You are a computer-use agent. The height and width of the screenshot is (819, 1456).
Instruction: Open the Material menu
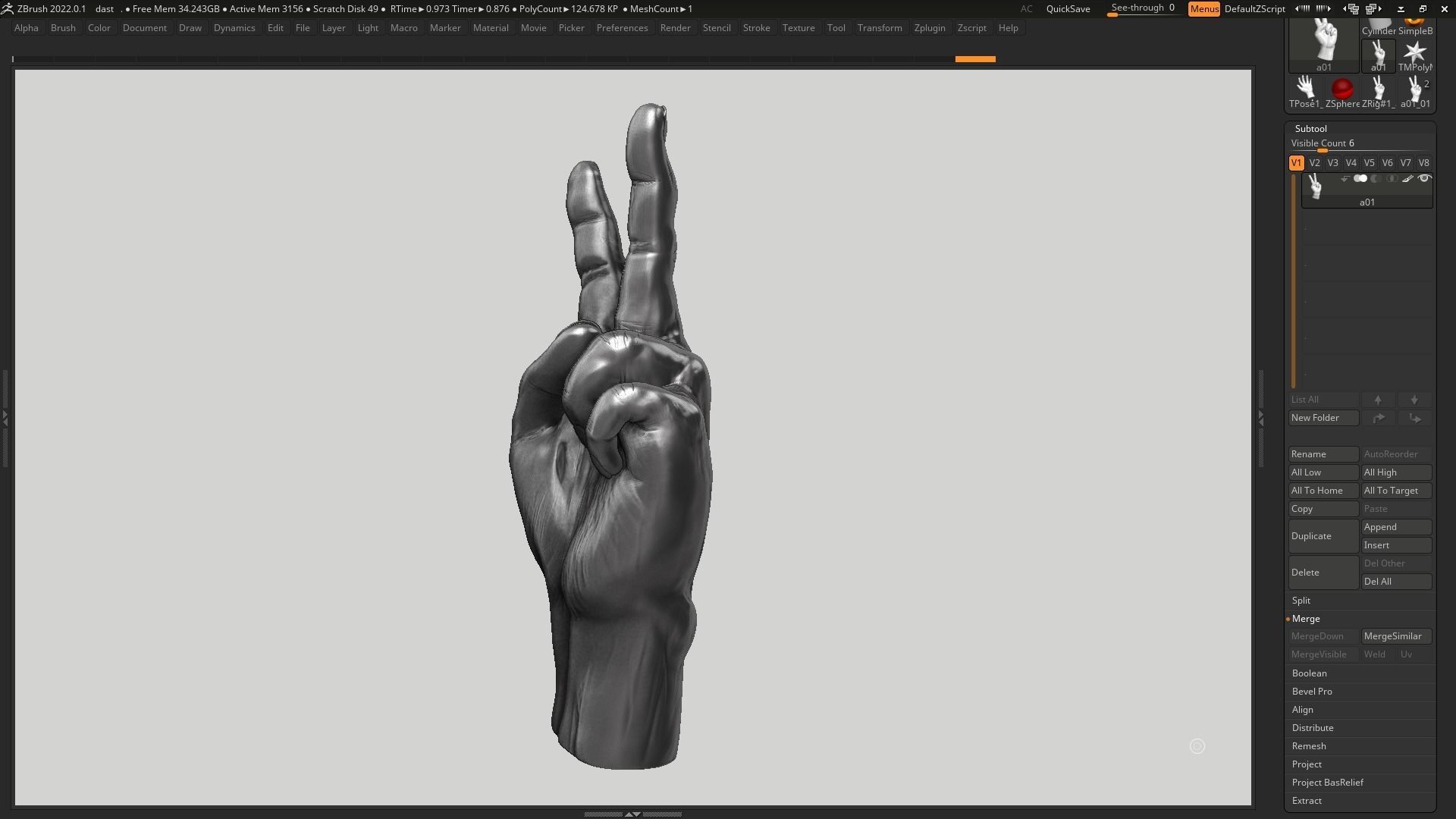(491, 28)
